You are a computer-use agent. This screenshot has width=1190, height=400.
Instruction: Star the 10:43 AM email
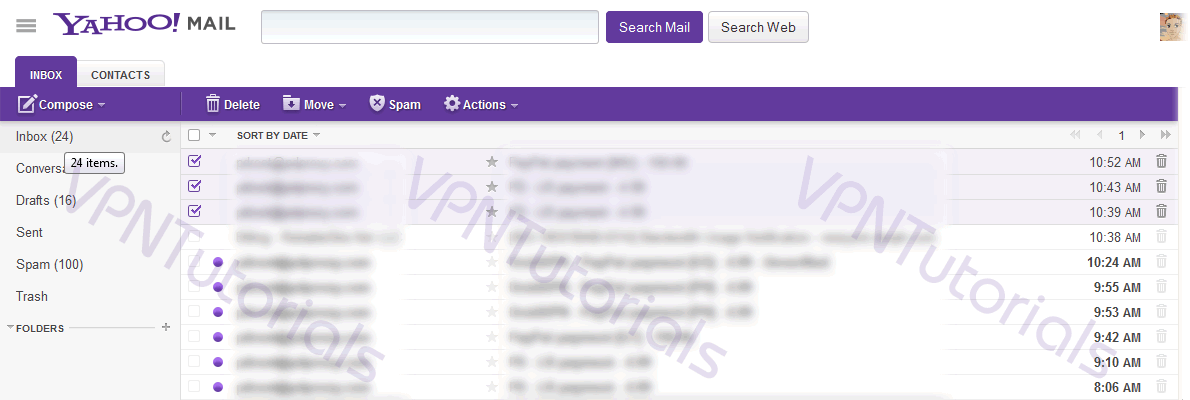[491, 186]
